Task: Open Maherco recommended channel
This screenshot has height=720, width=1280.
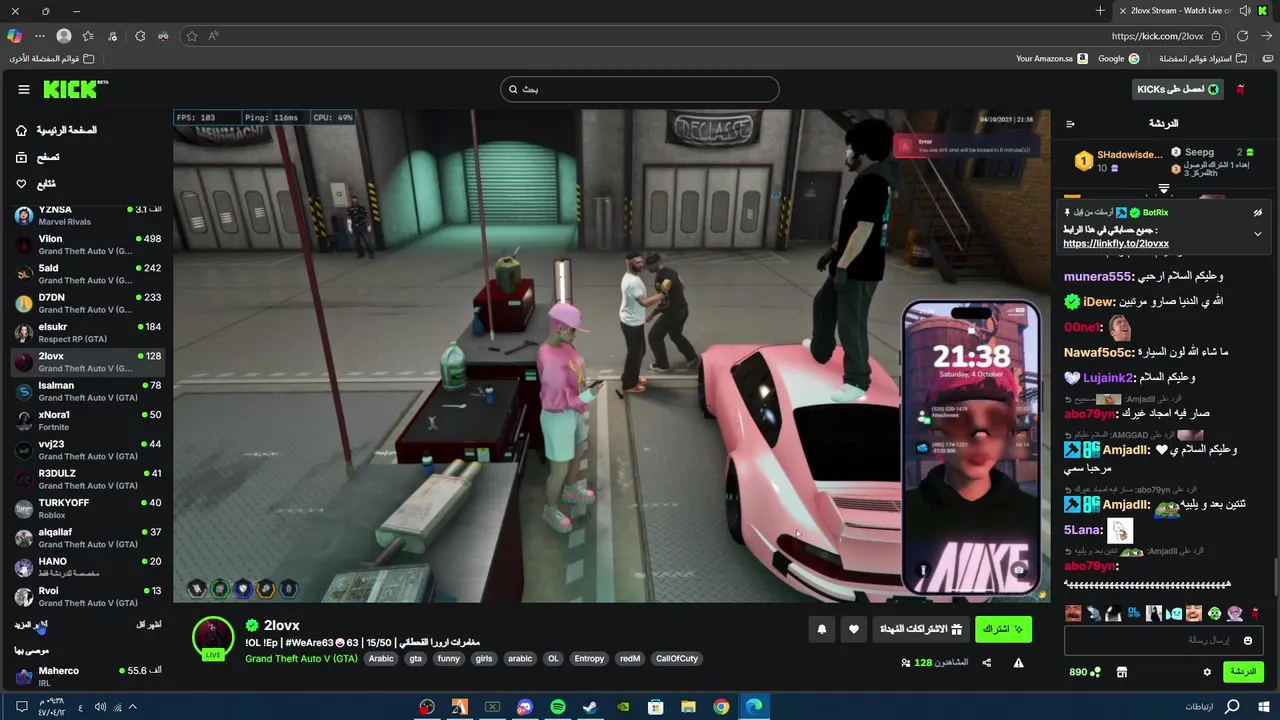Action: coord(87,677)
